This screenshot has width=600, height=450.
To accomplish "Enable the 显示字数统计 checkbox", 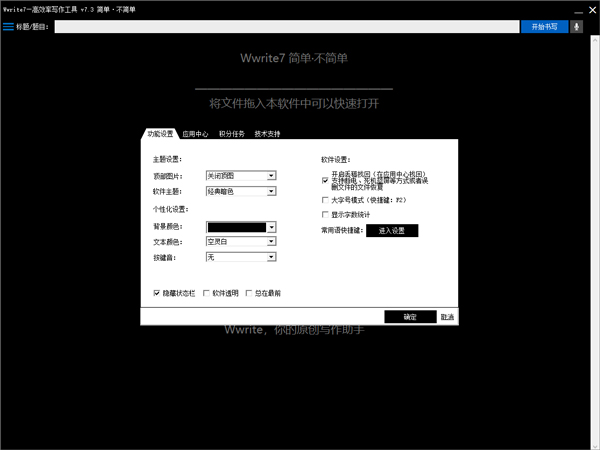I will click(x=325, y=214).
